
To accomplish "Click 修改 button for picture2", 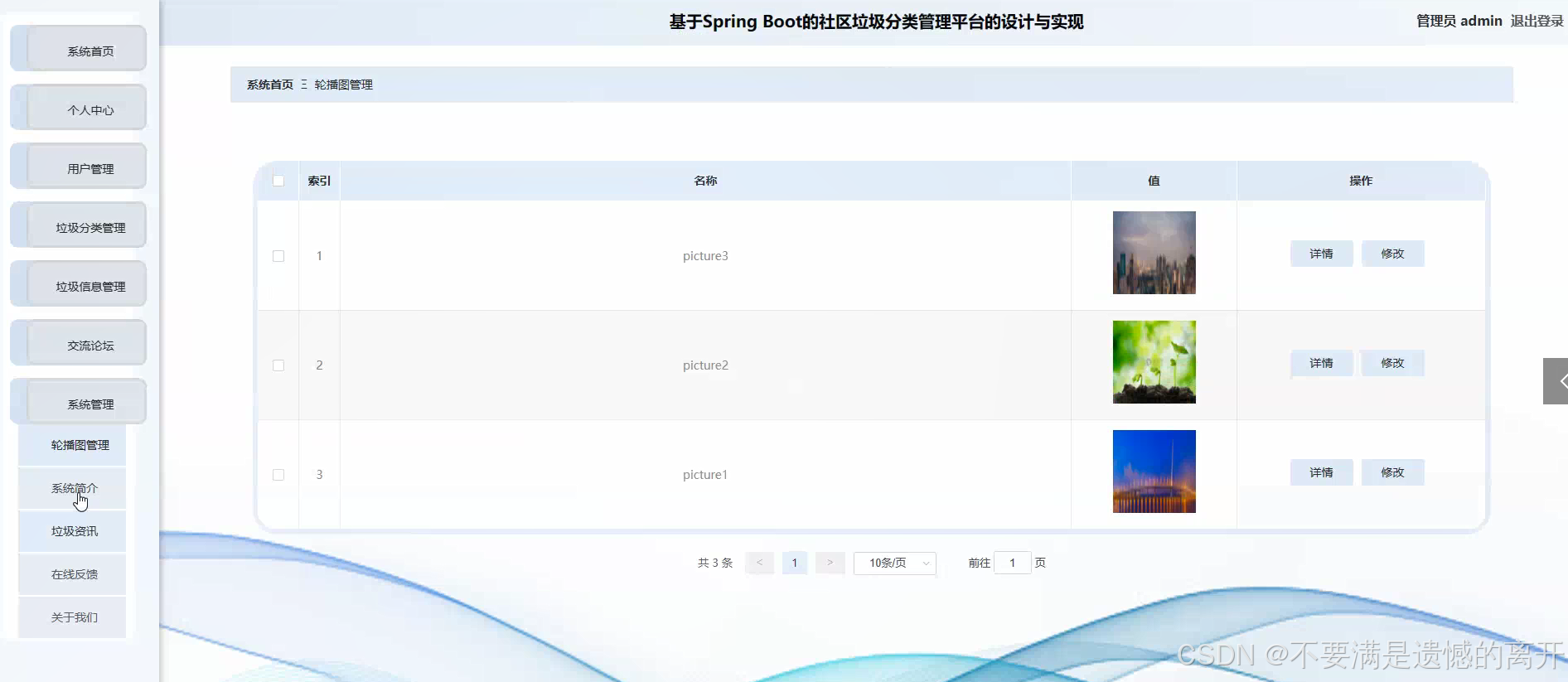I will pos(1392,363).
